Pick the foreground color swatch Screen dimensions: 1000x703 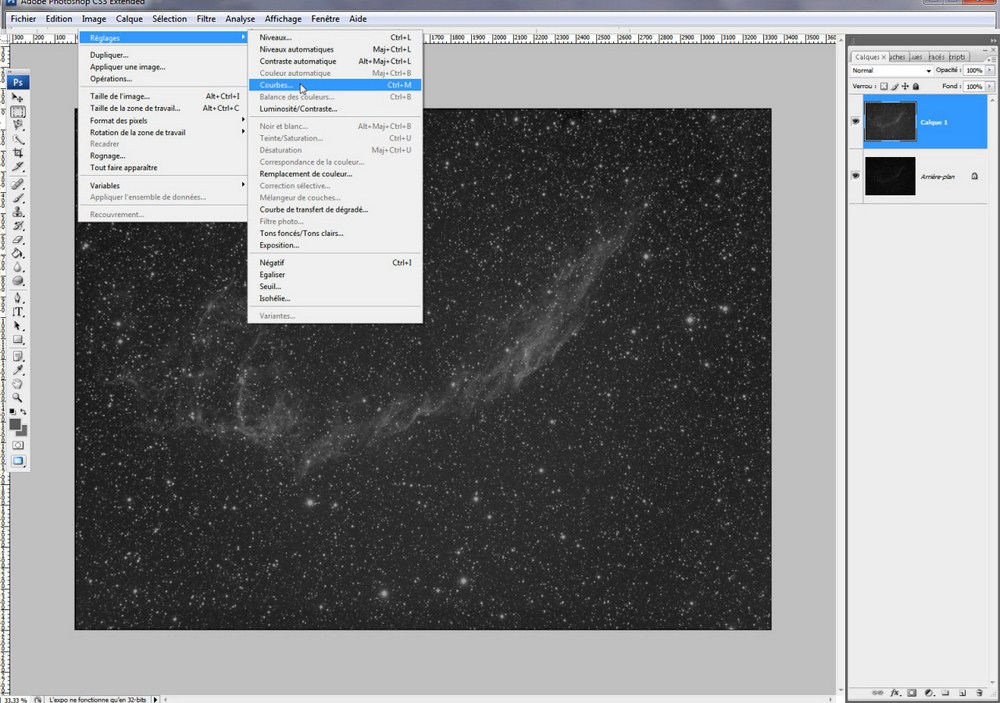click(x=14, y=424)
